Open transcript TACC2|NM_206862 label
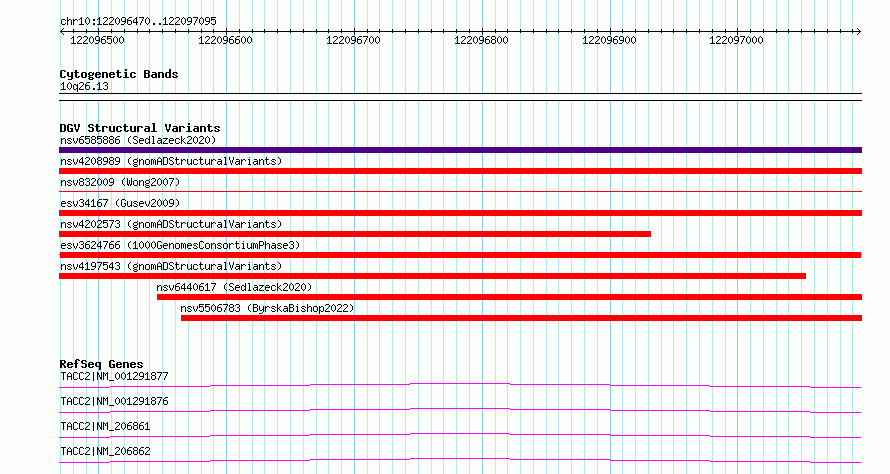This screenshot has height=474, width=890. [x=105, y=451]
